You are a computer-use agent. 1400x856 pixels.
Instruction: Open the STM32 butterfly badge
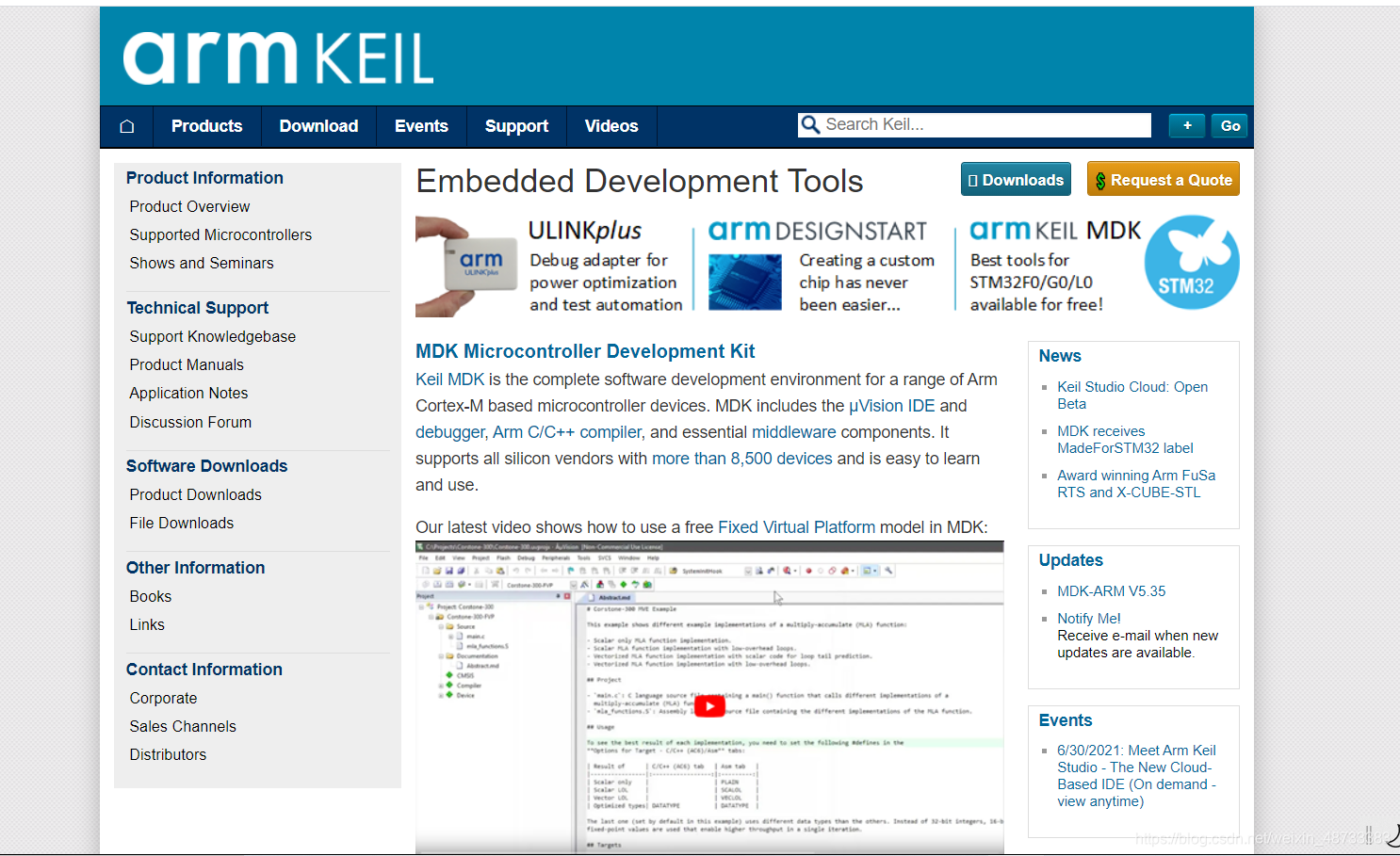[1192, 262]
